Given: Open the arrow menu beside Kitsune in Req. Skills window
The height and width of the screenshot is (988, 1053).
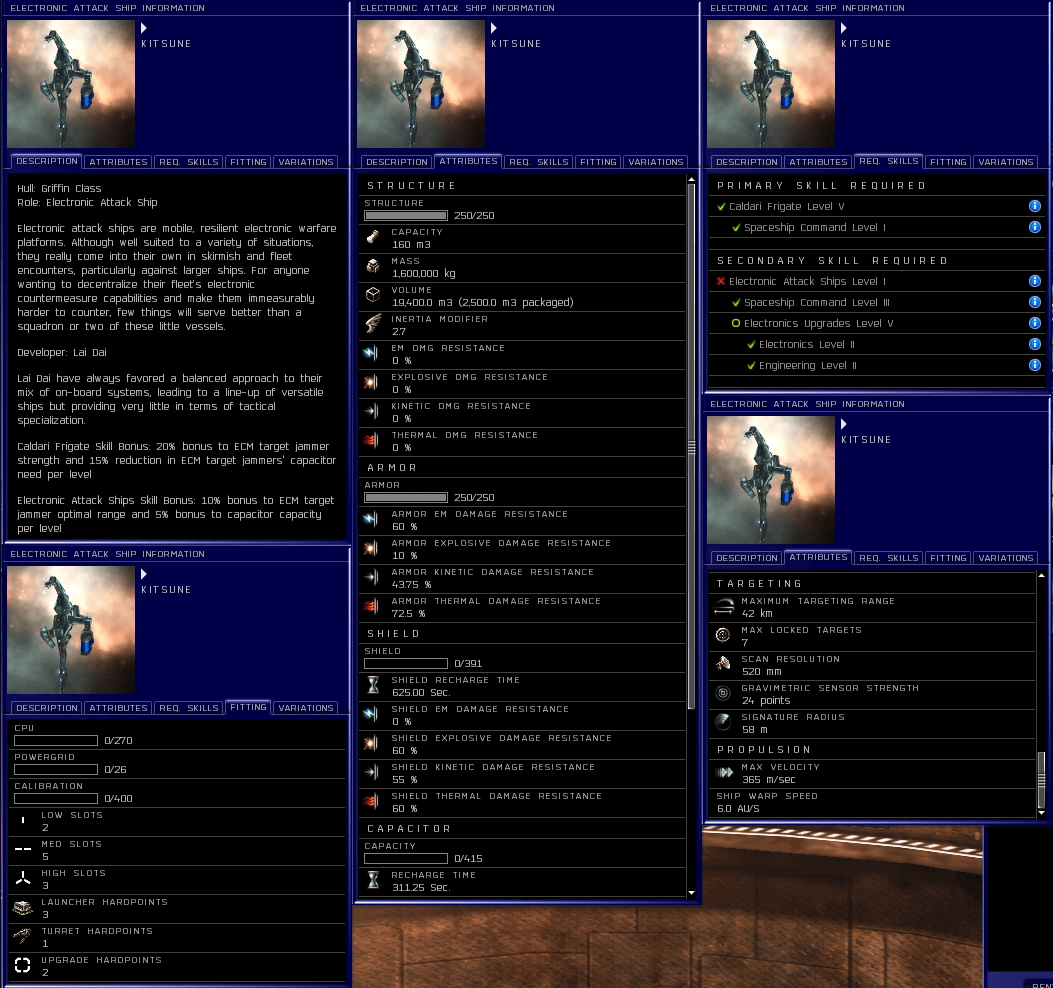Looking at the screenshot, I should click(x=843, y=28).
